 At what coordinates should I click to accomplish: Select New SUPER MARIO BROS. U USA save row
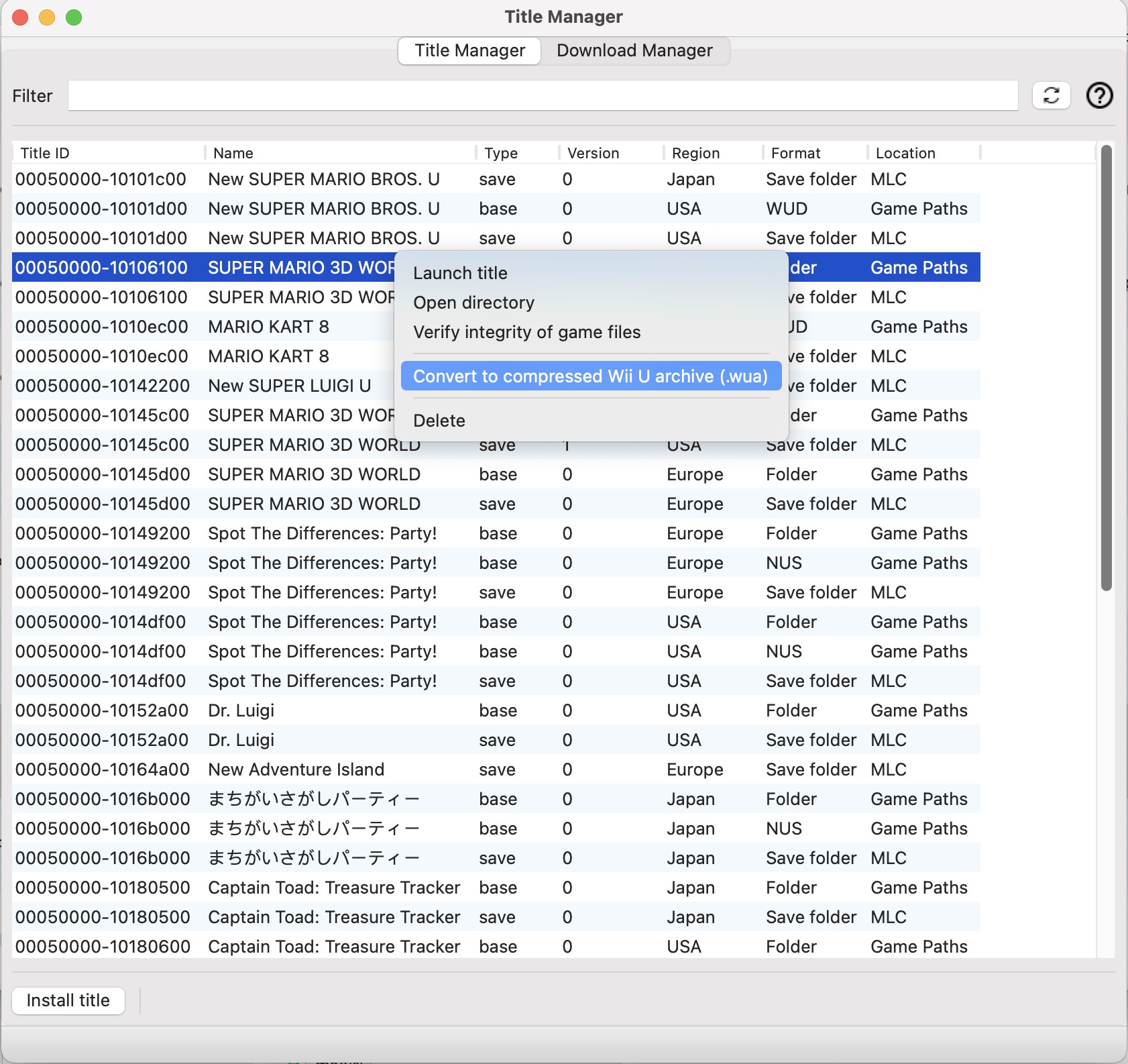[496, 237]
